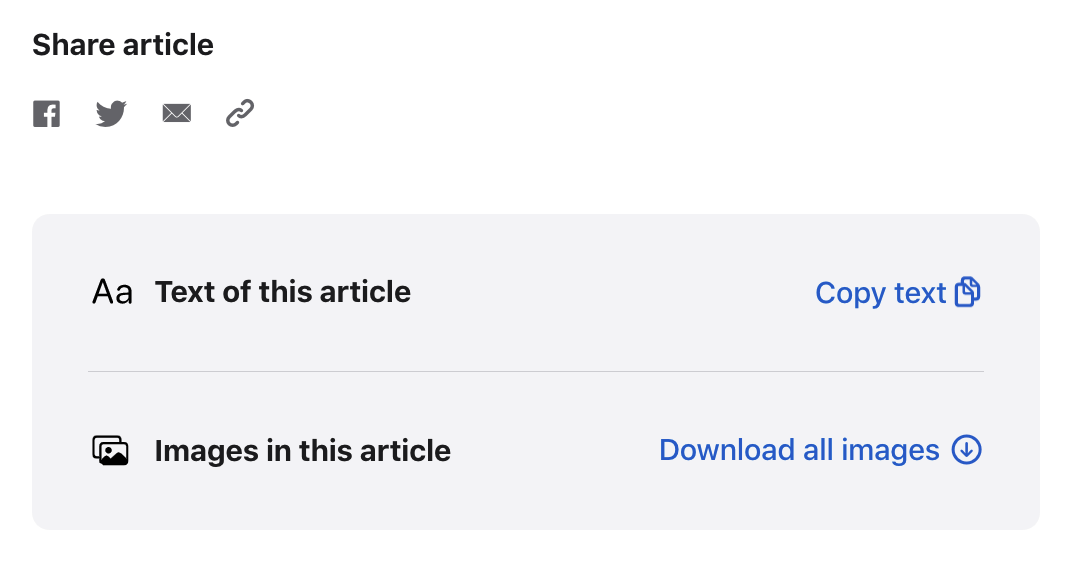The height and width of the screenshot is (561, 1075).
Task: Select the "Images in this article" label
Action: pos(302,451)
